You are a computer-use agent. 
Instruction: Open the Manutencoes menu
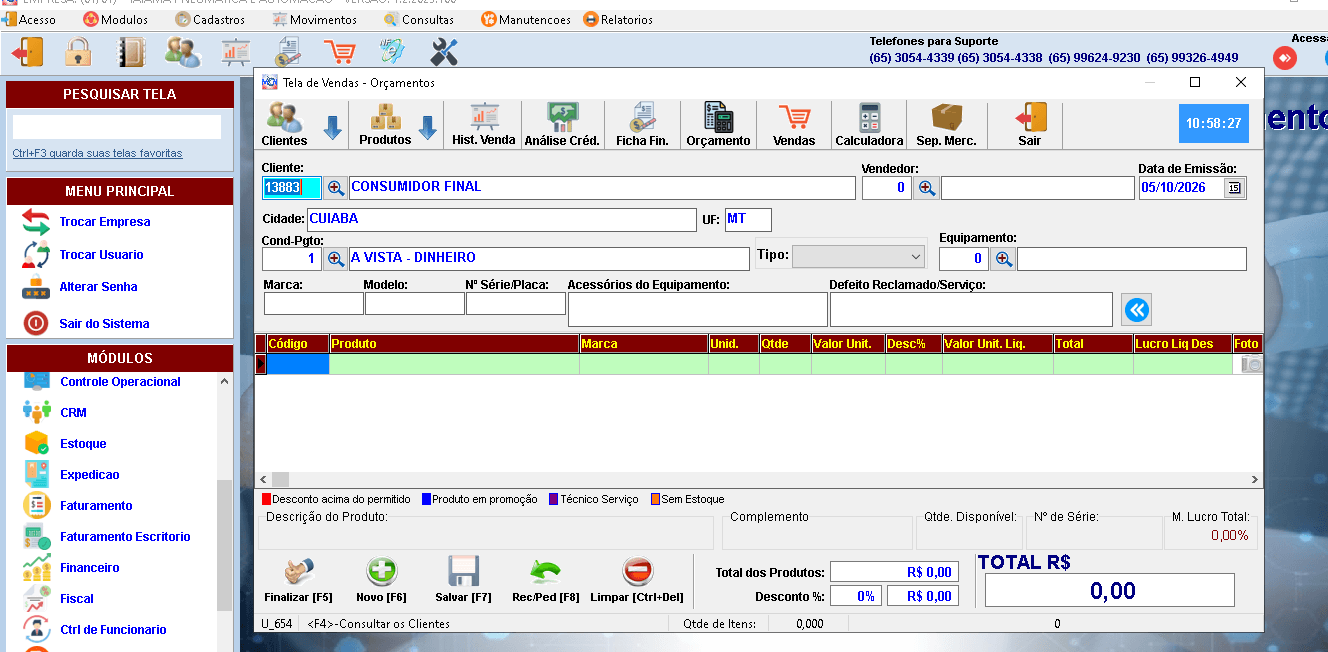pos(526,19)
